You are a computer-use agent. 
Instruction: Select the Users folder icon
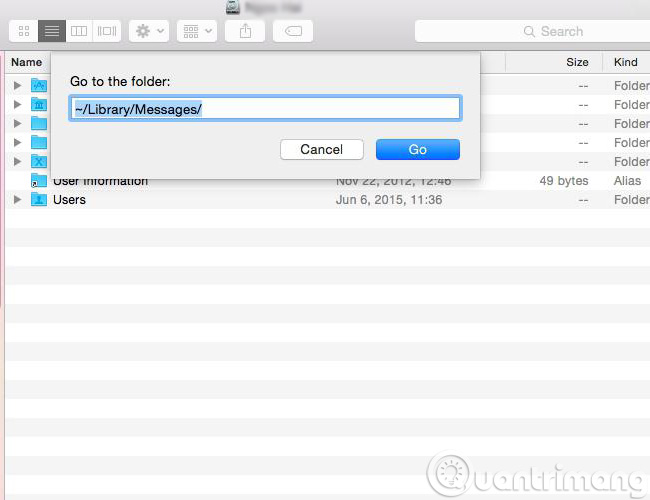[39, 199]
